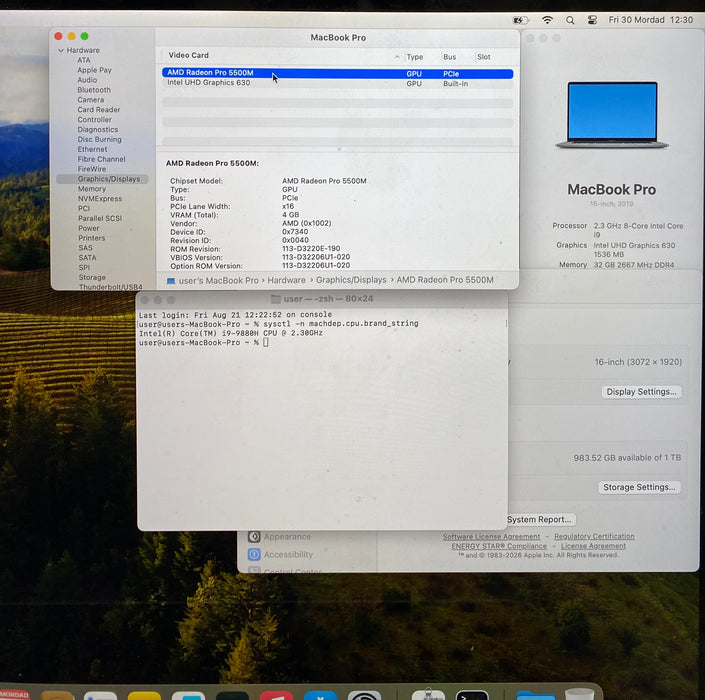The width and height of the screenshot is (705, 700).
Task: Open the Trash in the Dock
Action: pyautogui.click(x=579, y=694)
